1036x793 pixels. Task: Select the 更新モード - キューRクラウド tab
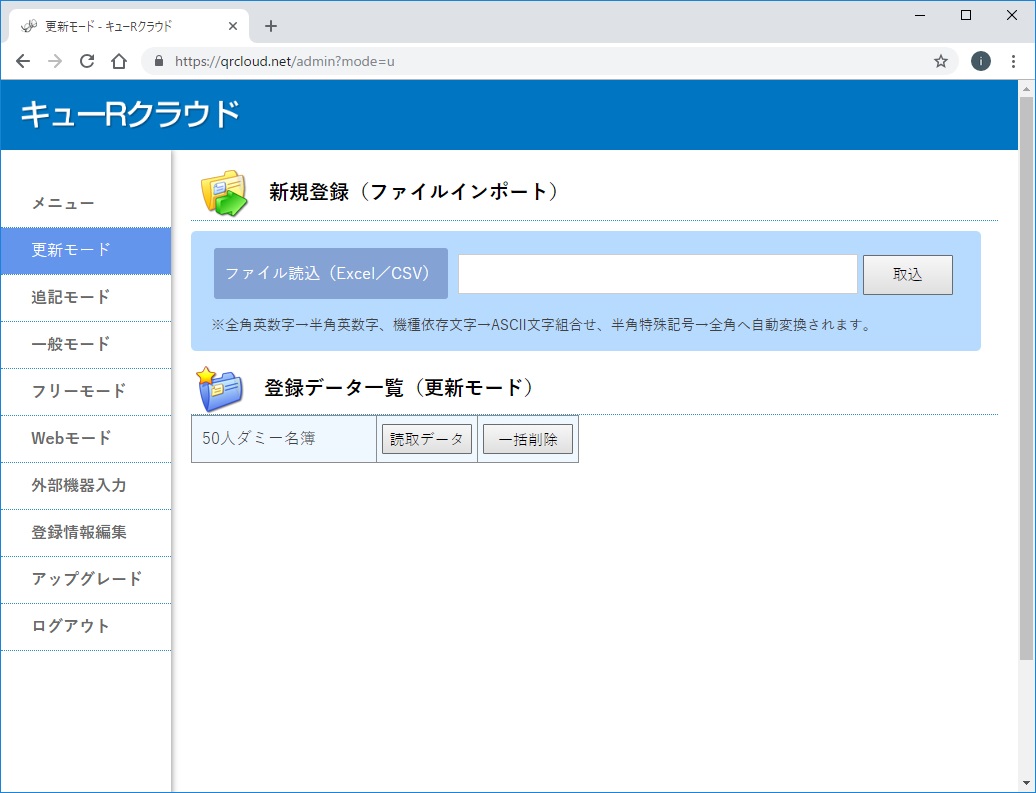tap(129, 26)
